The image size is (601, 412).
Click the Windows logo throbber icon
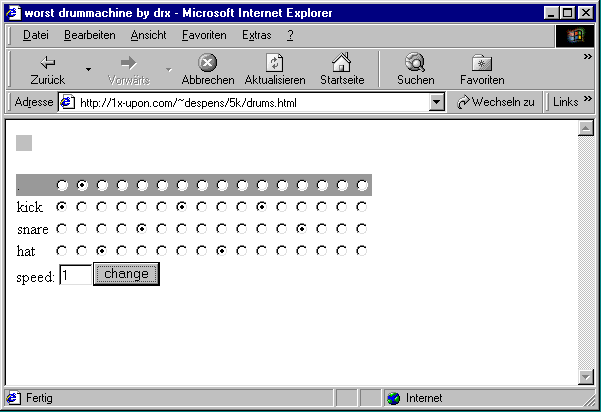tap(575, 36)
